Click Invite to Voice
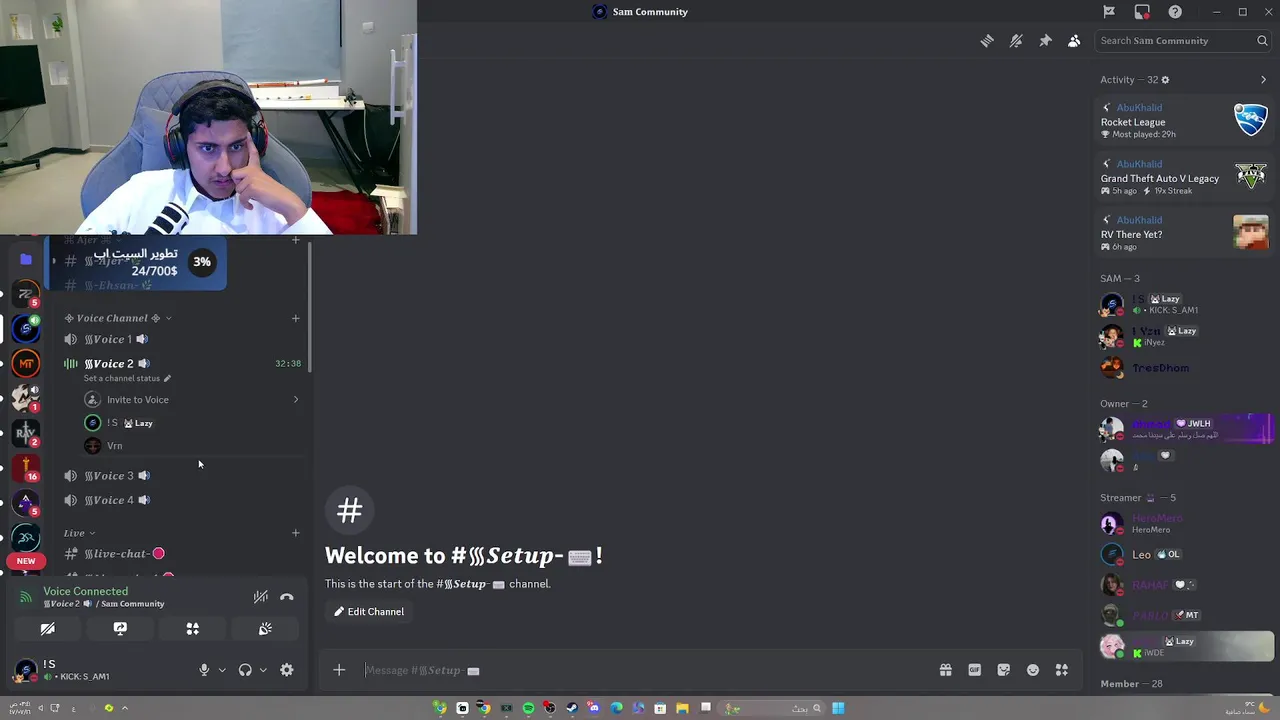This screenshot has height=720, width=1280. [x=191, y=400]
